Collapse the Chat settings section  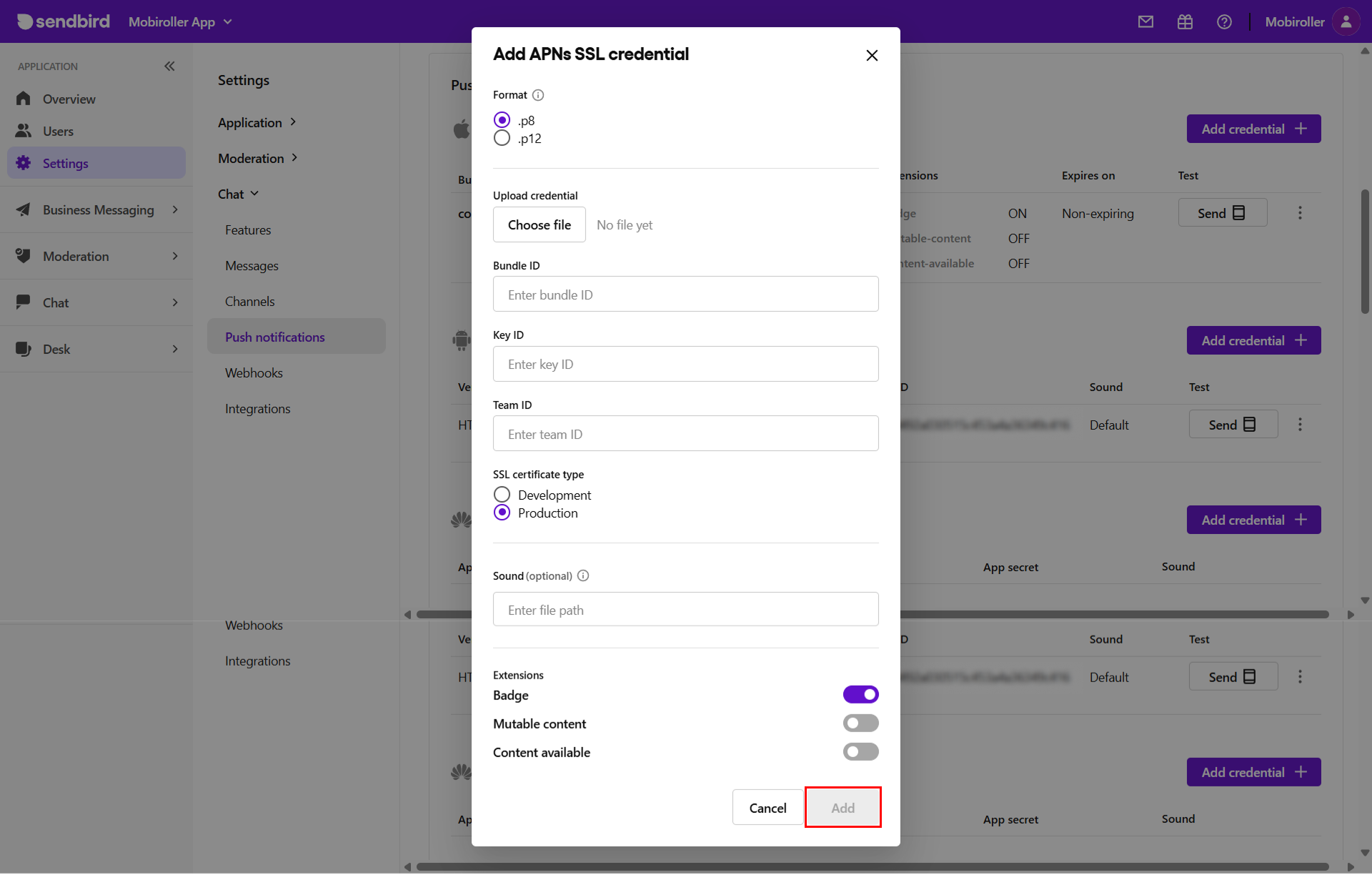[238, 194]
